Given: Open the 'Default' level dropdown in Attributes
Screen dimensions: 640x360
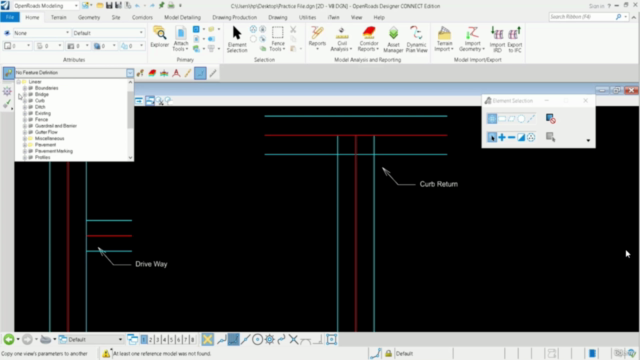Looking at the screenshot, I should pos(108,33).
